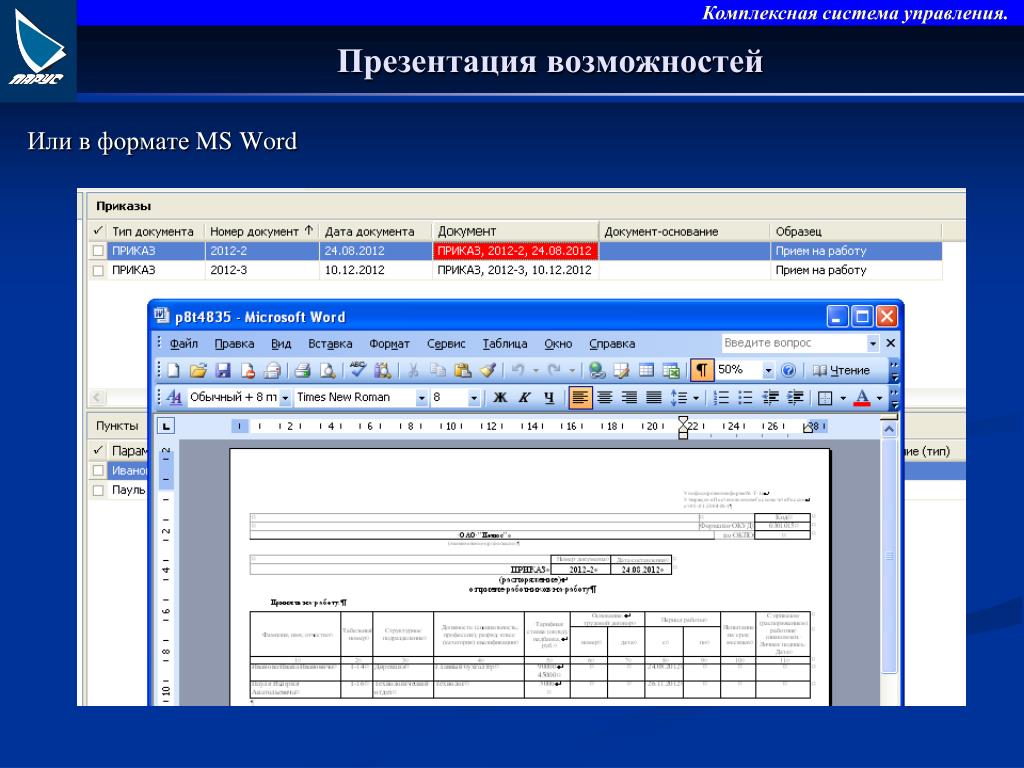Click the Open folder icon in Word

pos(198,371)
